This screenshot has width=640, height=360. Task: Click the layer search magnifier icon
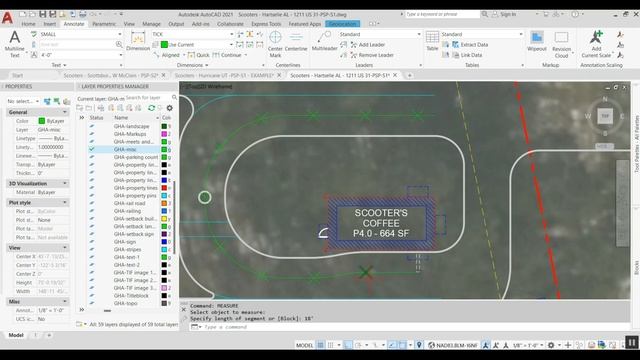(x=174, y=98)
